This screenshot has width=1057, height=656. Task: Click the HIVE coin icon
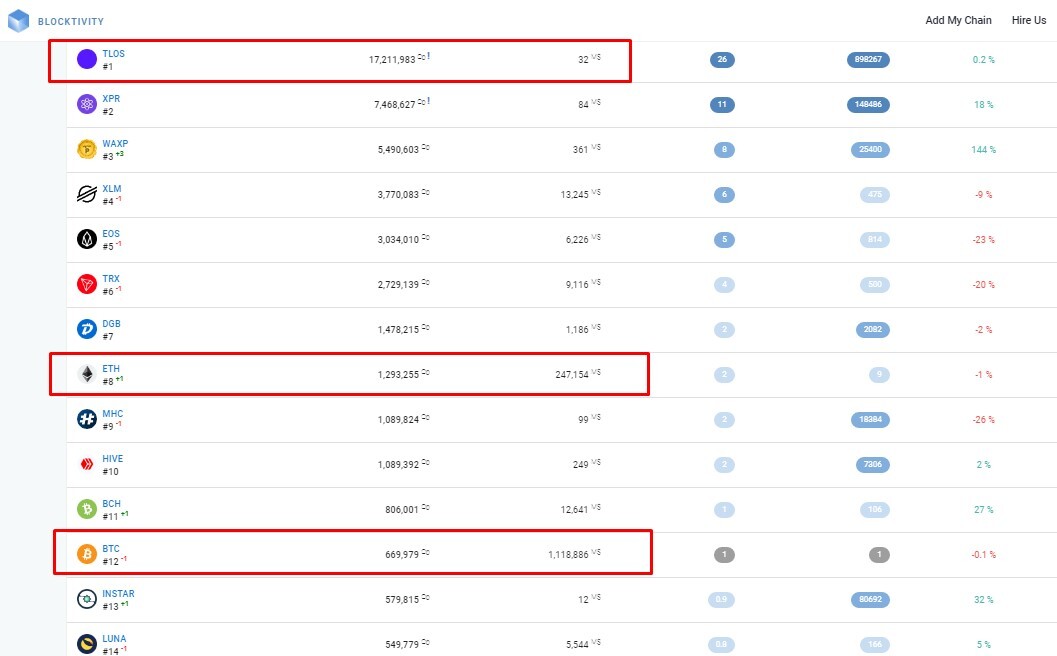click(87, 465)
